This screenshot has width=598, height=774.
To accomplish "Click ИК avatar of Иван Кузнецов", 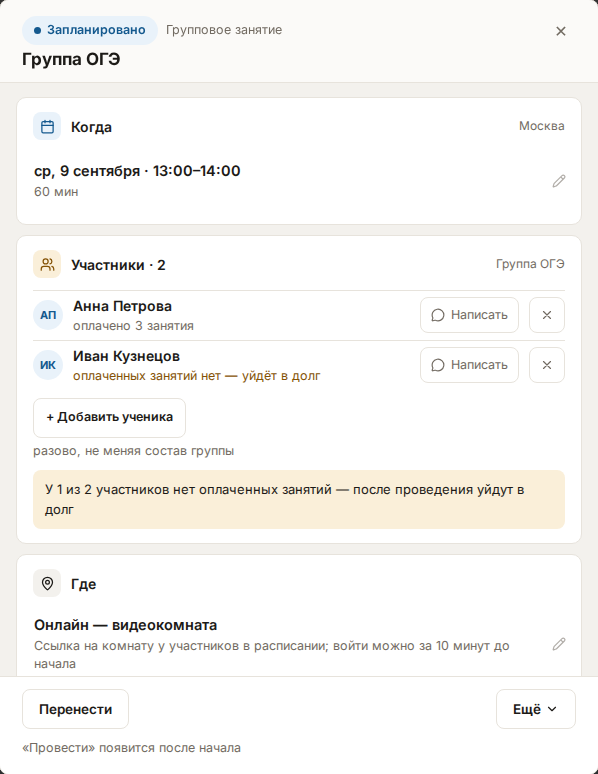I will (48, 365).
